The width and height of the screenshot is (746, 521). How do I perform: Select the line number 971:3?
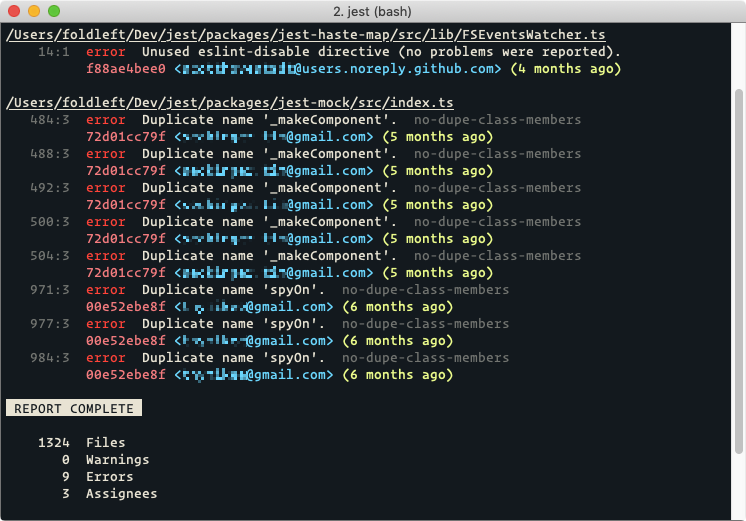(50, 290)
